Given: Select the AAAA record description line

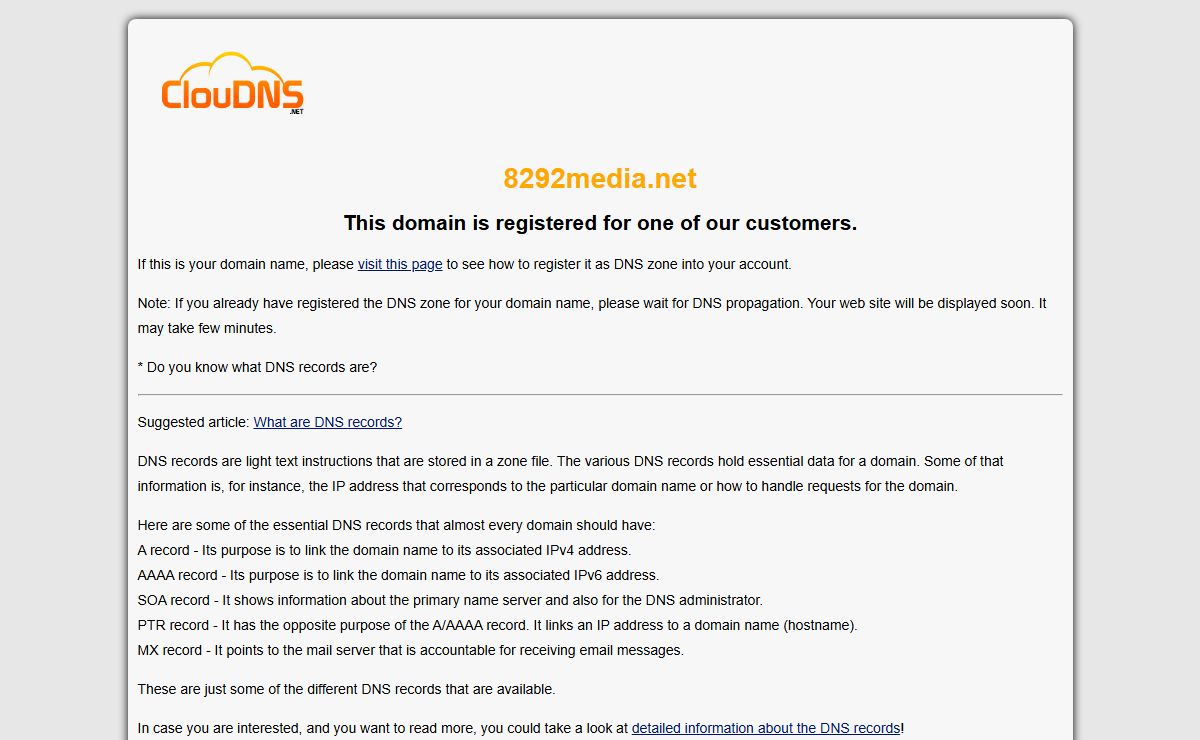Looking at the screenshot, I should pos(398,575).
